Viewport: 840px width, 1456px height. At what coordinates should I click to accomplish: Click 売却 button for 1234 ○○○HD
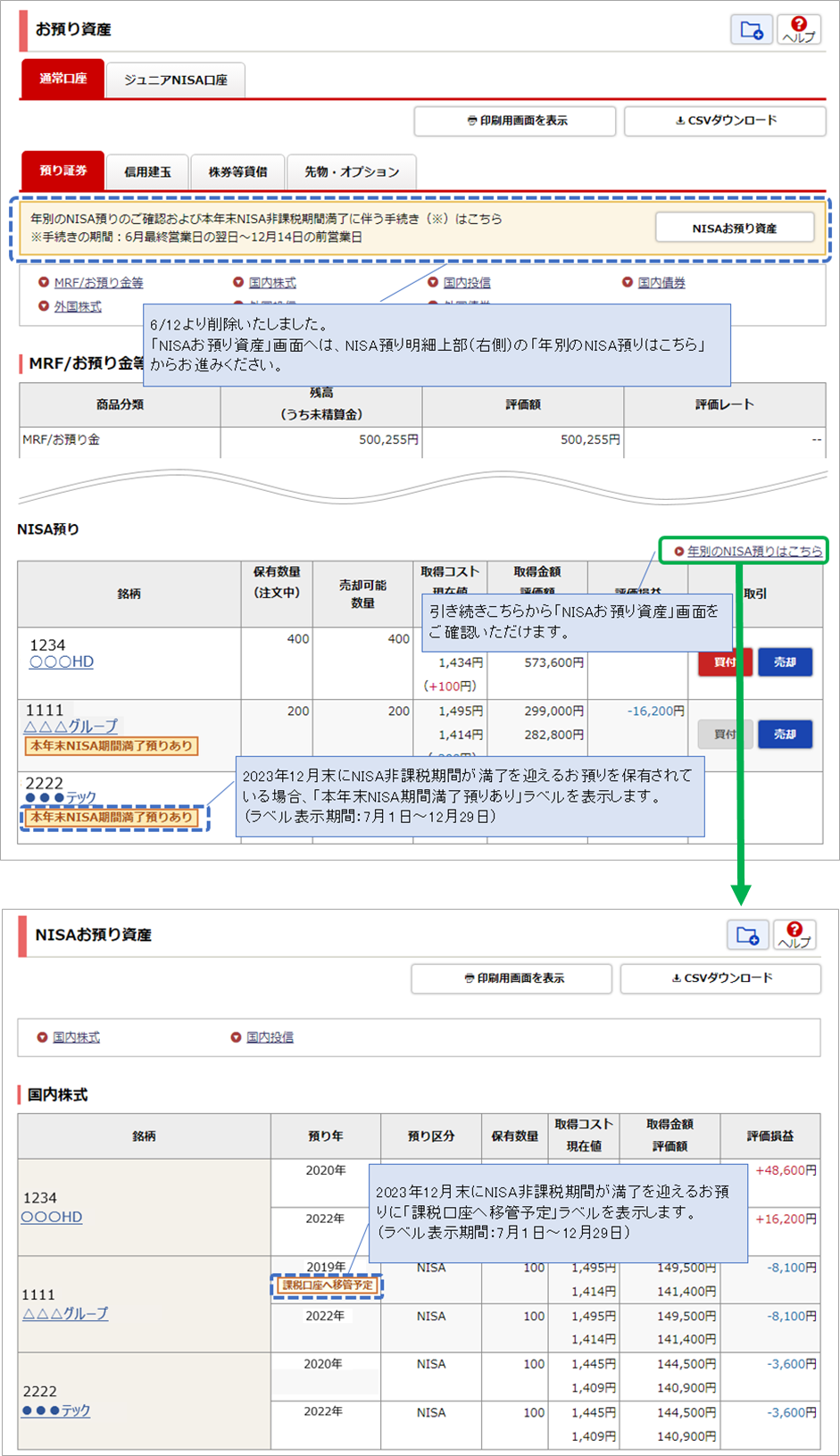click(785, 662)
